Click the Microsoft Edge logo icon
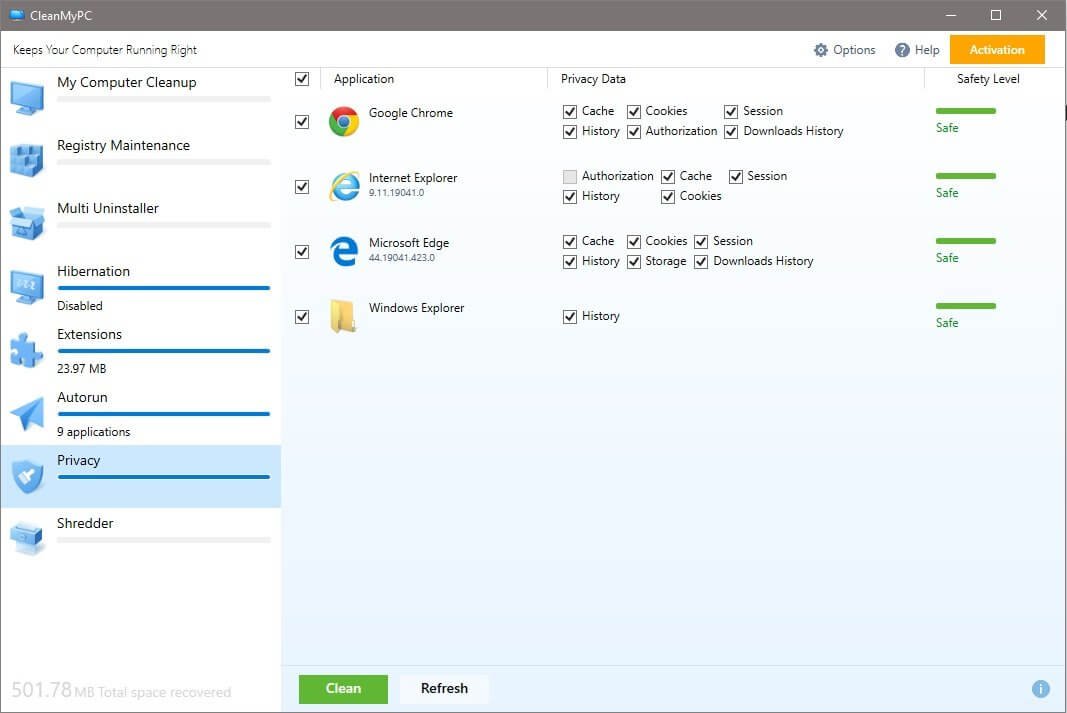Screen dimensions: 1067x713 coord(344,251)
